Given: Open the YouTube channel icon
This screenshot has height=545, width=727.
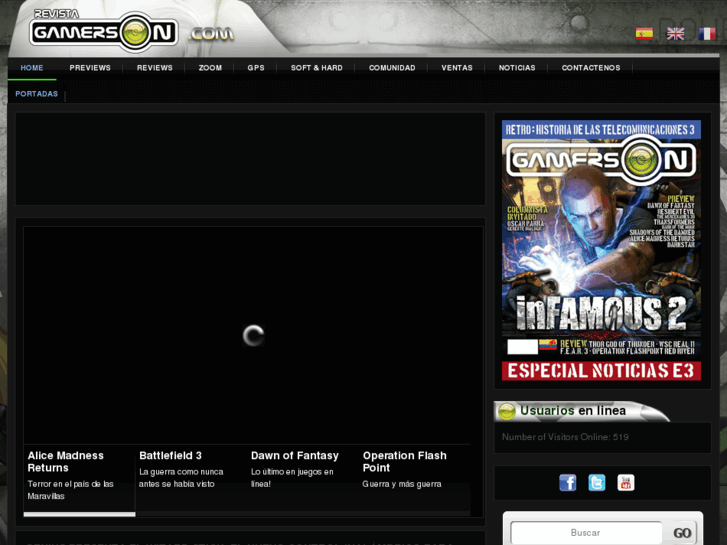Looking at the screenshot, I should pos(625,482).
